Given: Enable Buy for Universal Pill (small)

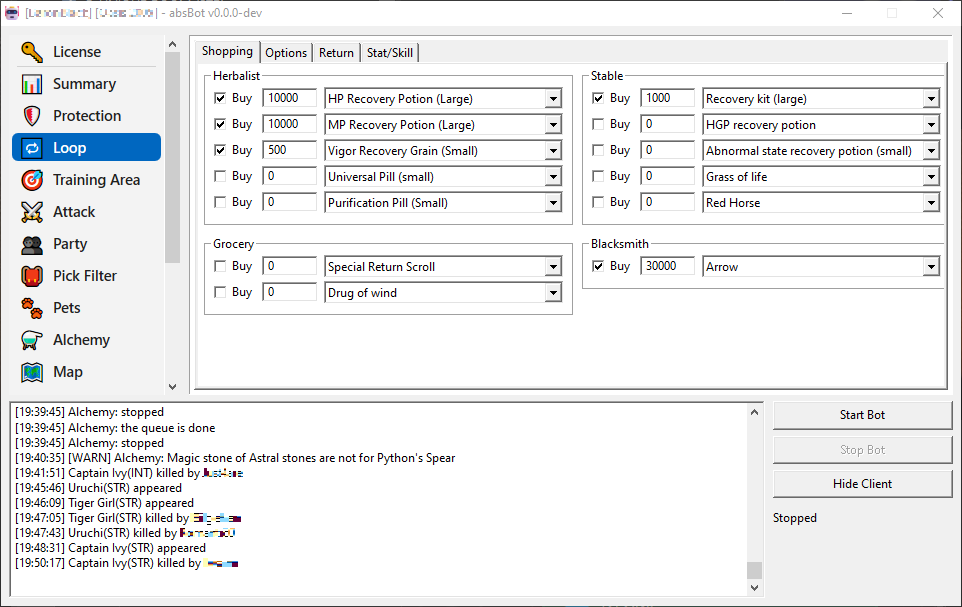Looking at the screenshot, I should pos(220,176).
